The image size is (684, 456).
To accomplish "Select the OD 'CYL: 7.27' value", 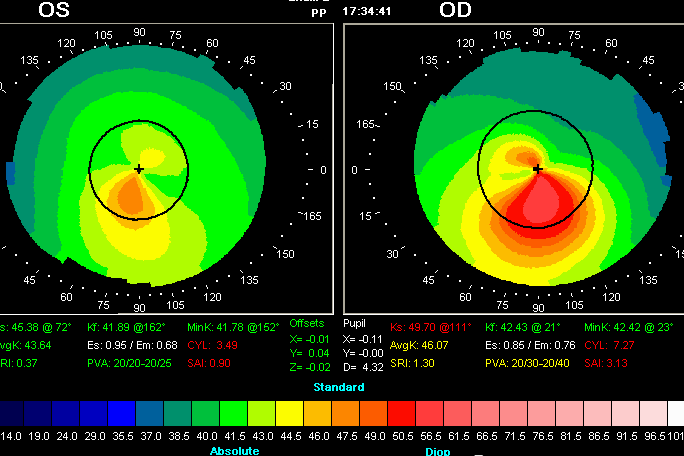I will [609, 345].
